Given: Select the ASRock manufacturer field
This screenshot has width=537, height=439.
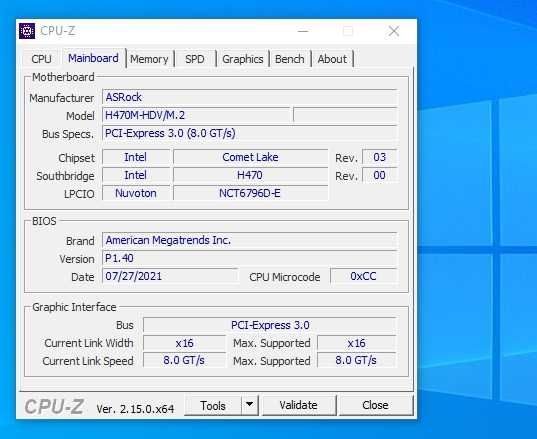Looking at the screenshot, I should click(x=250, y=97).
